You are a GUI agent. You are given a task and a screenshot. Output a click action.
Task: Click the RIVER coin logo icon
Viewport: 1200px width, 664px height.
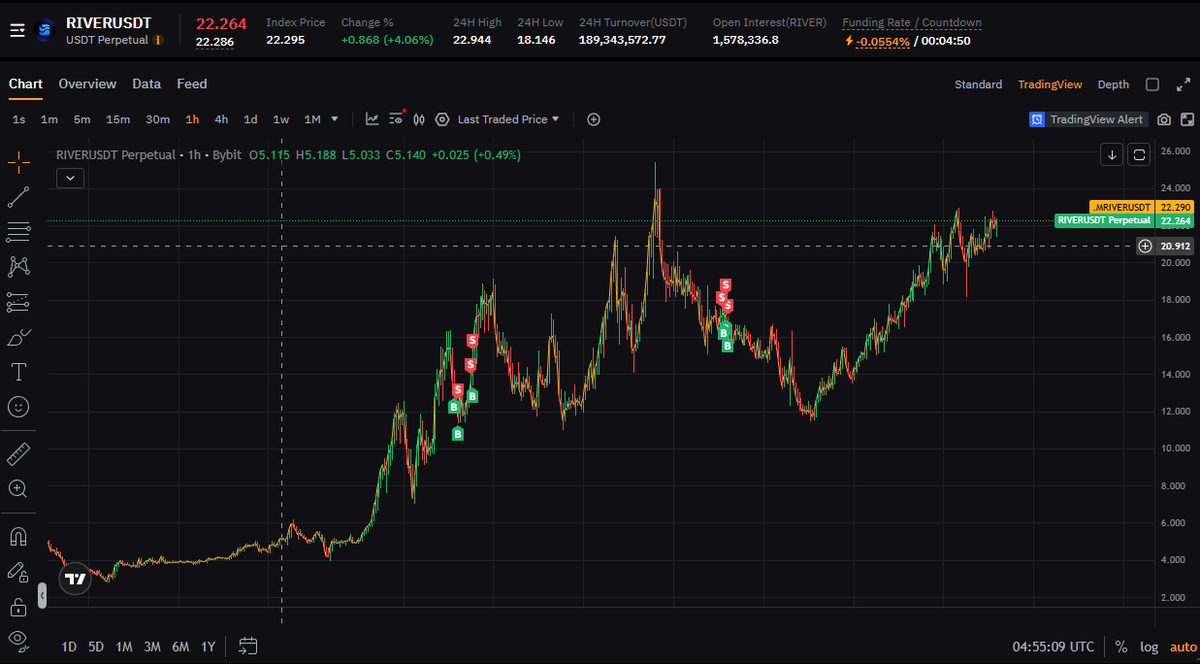click(44, 31)
